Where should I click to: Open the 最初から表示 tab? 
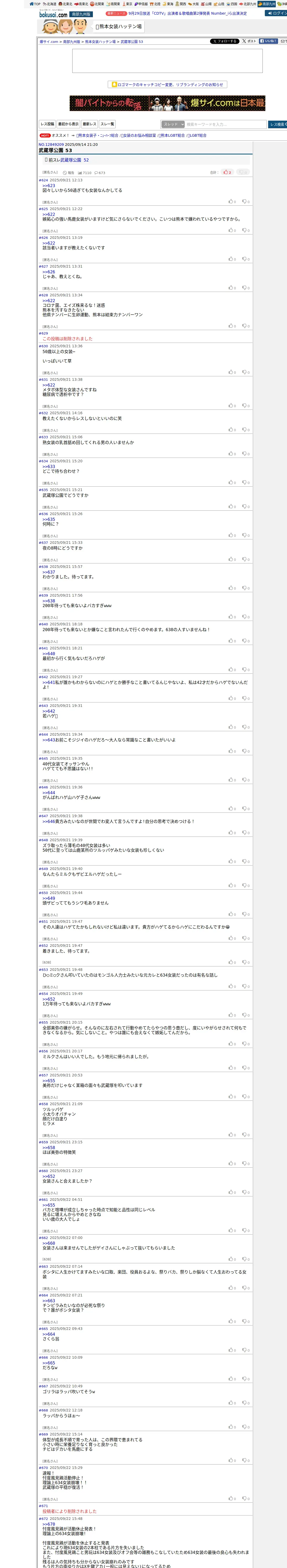(68, 124)
